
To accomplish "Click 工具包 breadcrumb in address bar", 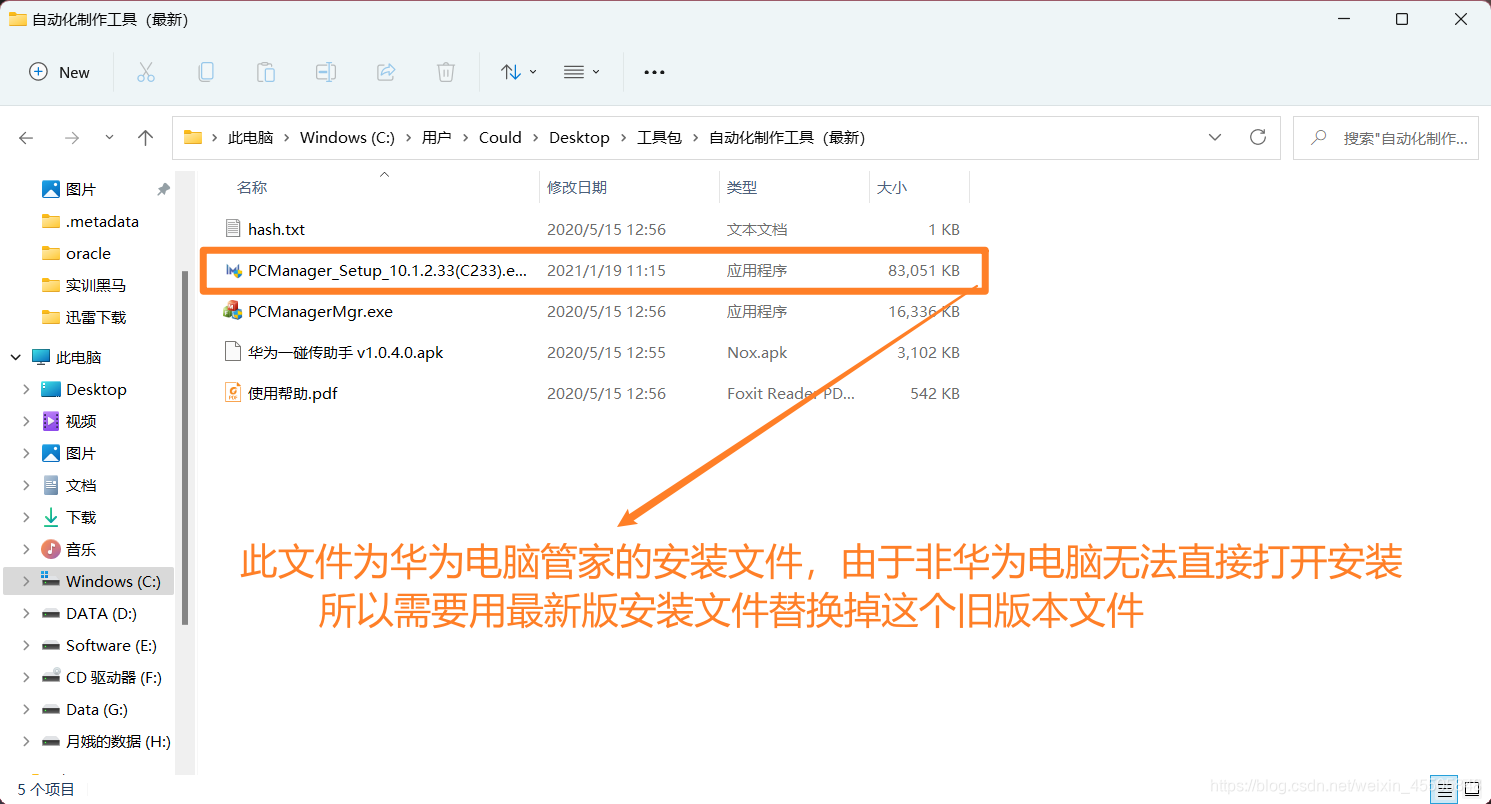I will pyautogui.click(x=659, y=138).
